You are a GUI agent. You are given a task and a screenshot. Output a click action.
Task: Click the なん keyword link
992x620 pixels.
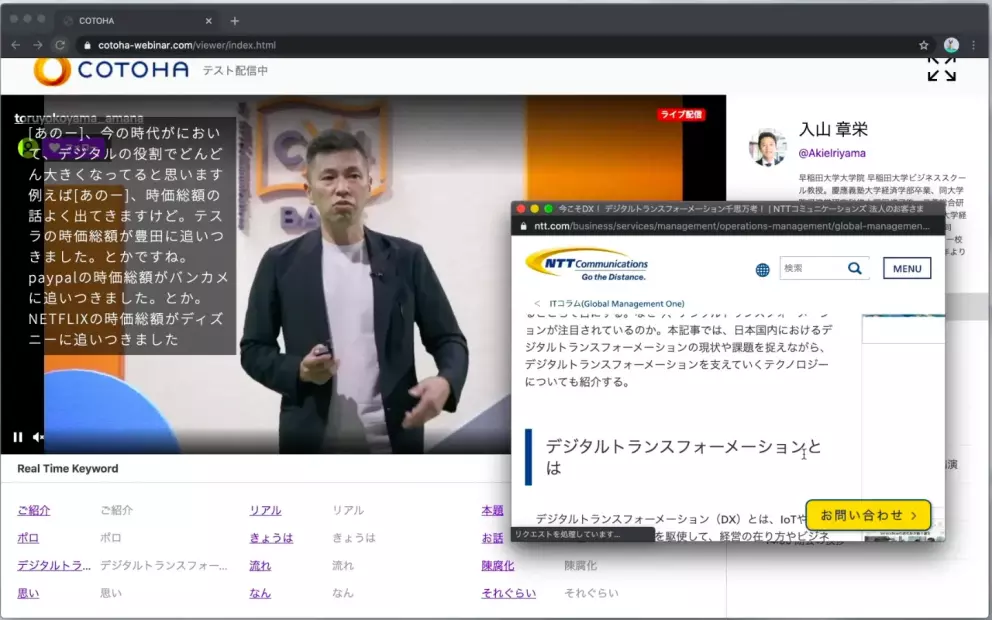[x=260, y=593]
